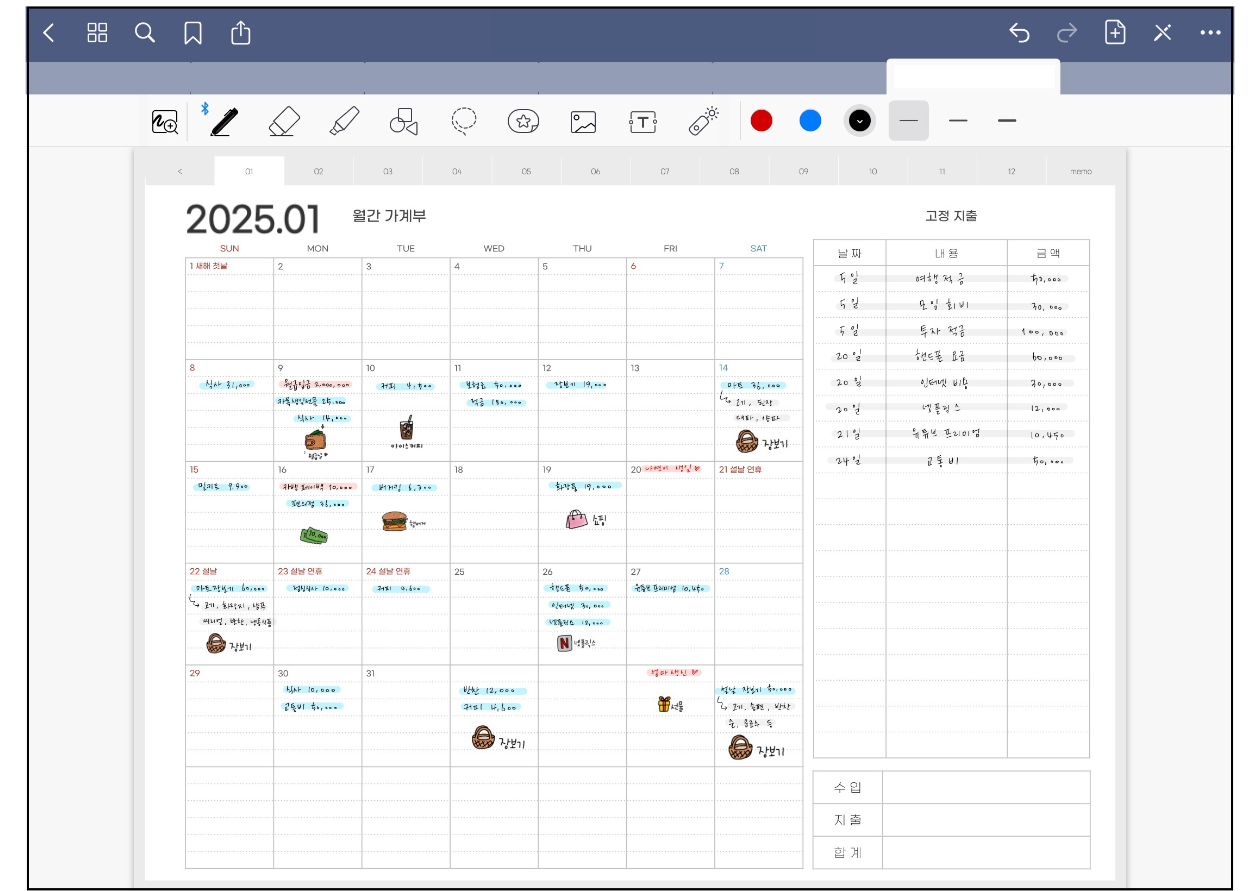Viewport: 1260px width, 891px height.
Task: Open the 07 month tab
Action: tap(665, 171)
